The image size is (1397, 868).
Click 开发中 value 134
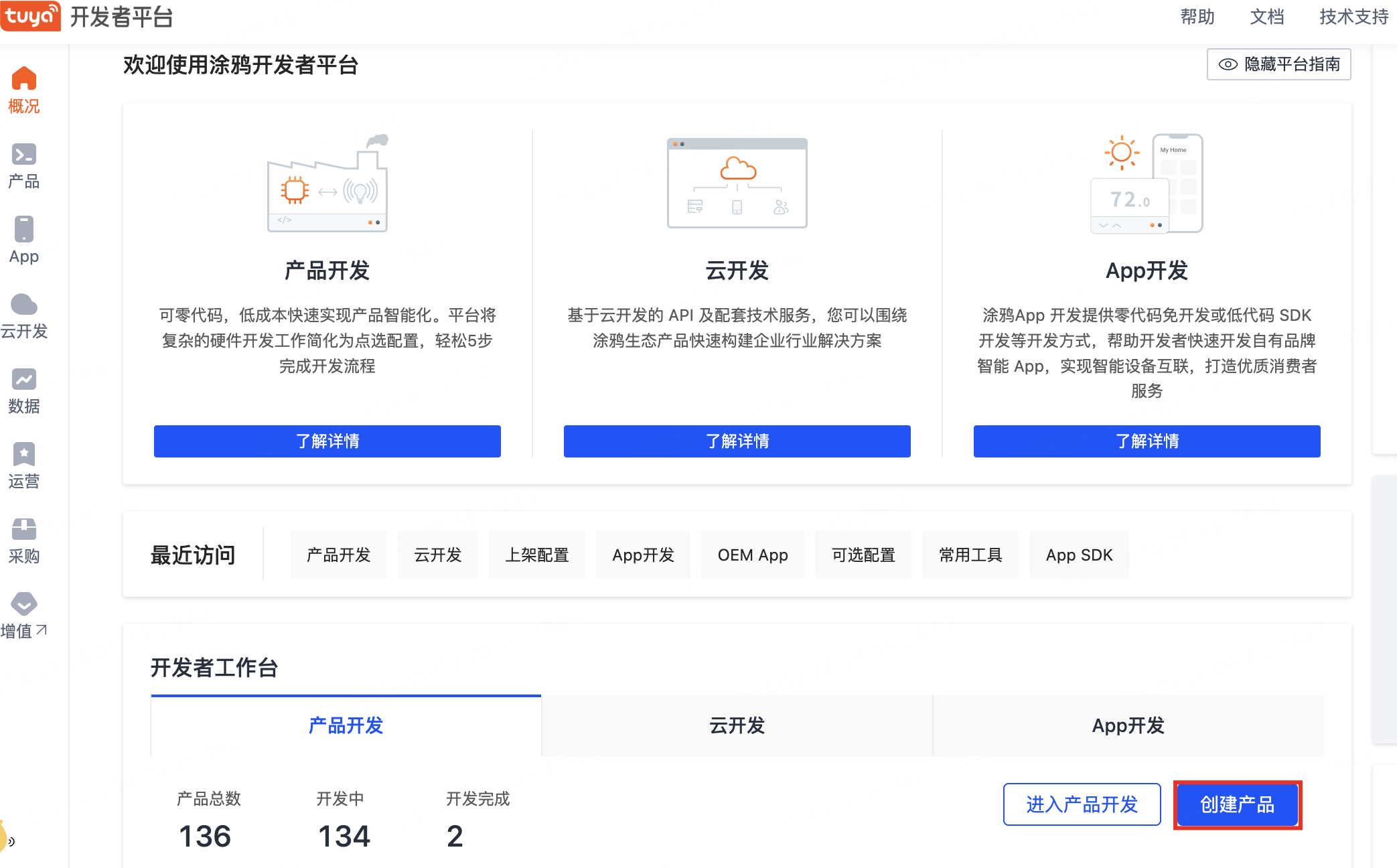[344, 837]
